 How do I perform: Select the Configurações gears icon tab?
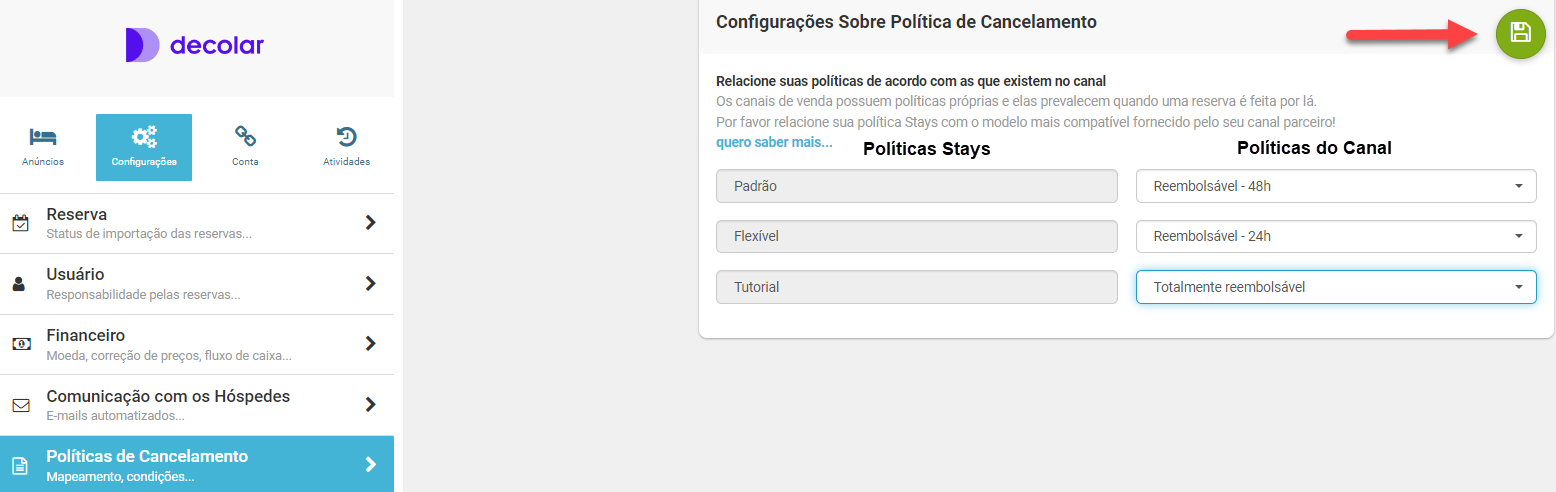coord(144,138)
